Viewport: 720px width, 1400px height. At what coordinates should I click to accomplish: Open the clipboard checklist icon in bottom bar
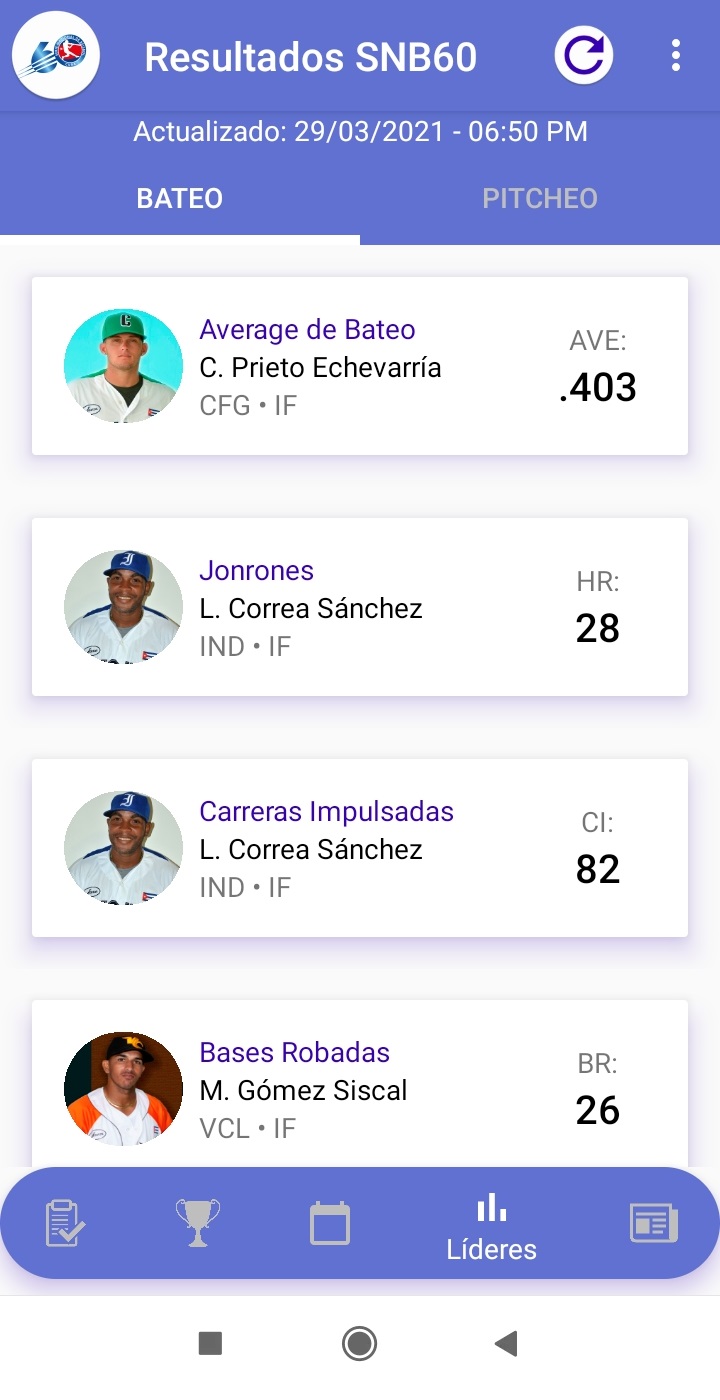[66, 1223]
